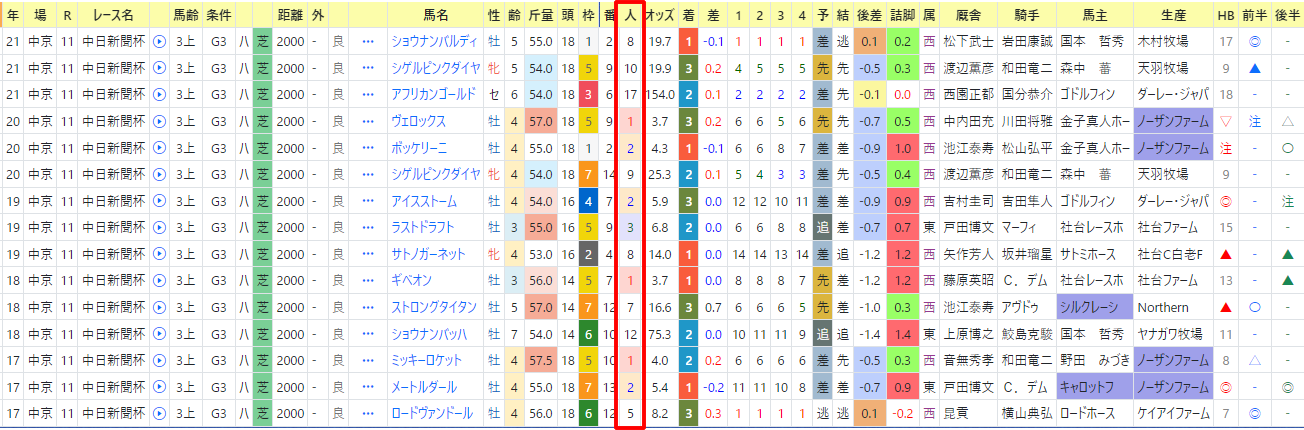Viewport: 1304px width, 430px height.
Task: Select the highlighted シルクレーシ owner cell
Action: pos(1094,307)
